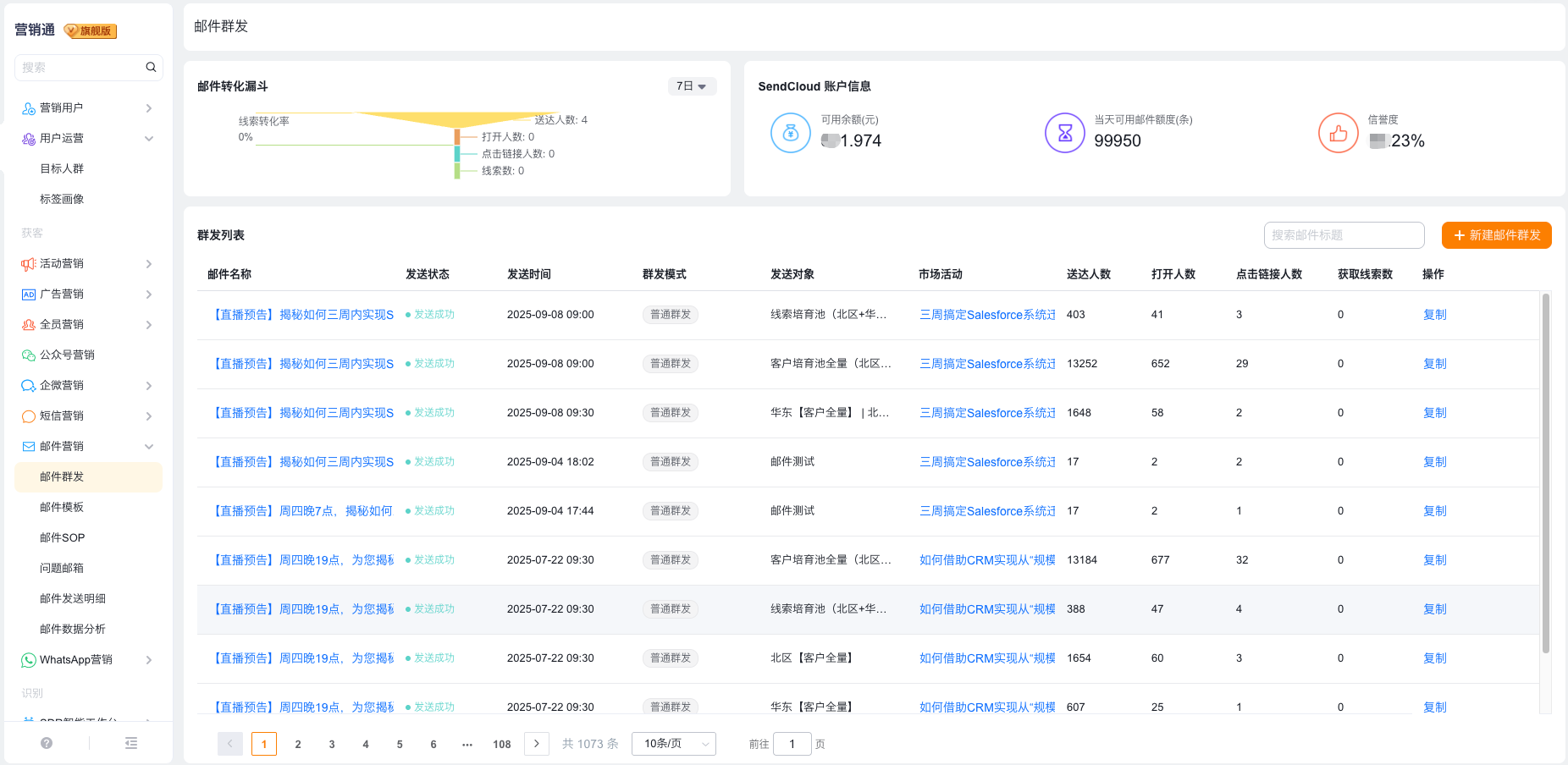
Task: Go to page 3 in pagination
Action: point(332,744)
